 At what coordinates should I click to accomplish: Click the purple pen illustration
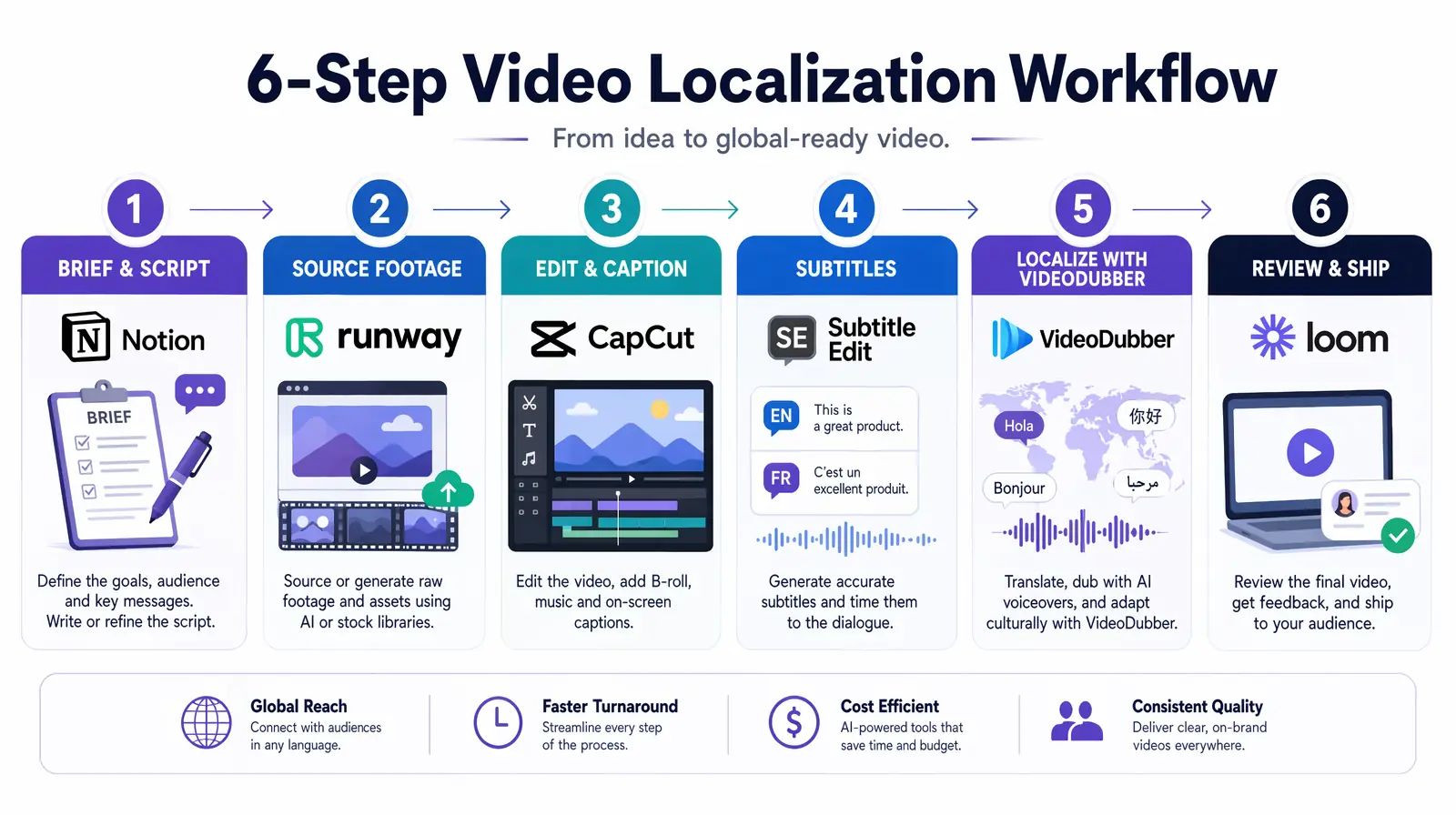(180, 477)
